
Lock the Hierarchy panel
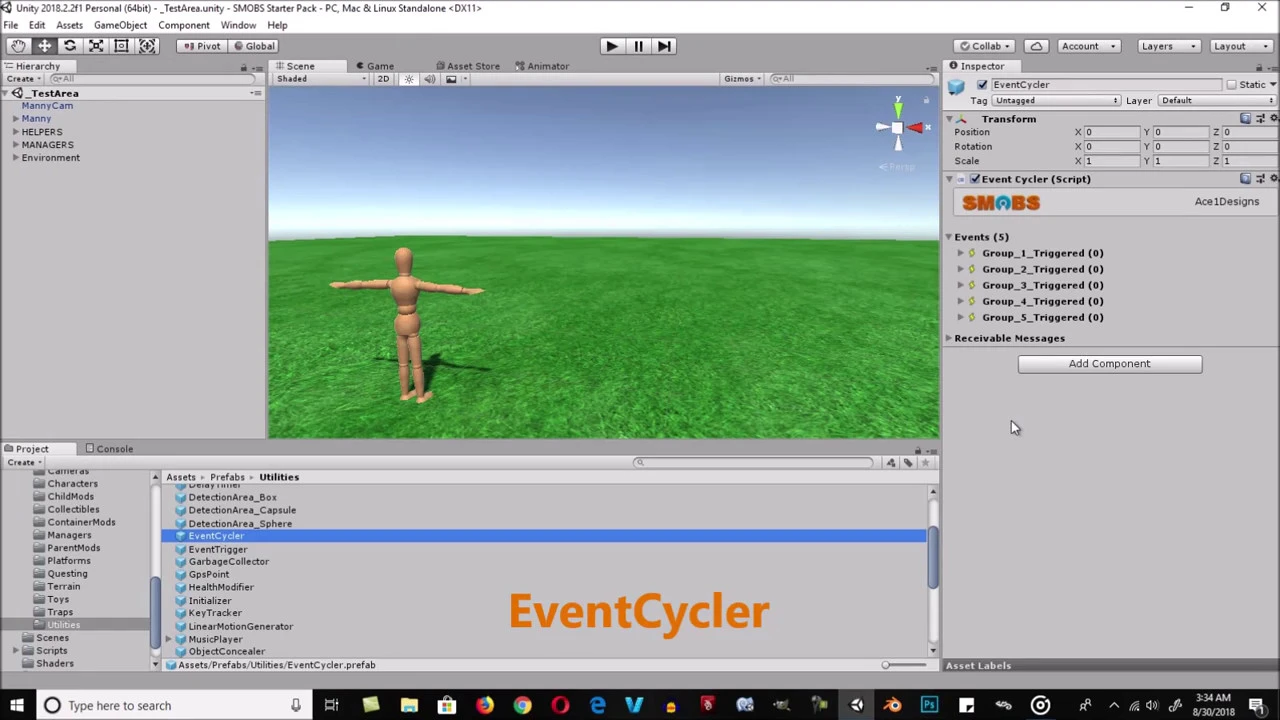point(243,67)
